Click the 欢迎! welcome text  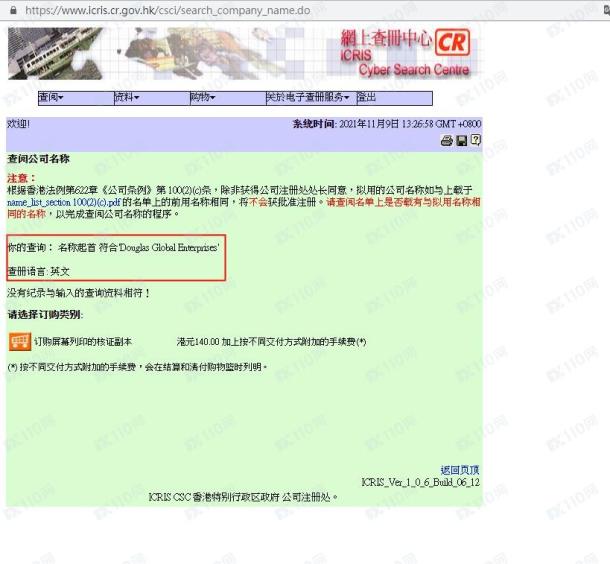pyautogui.click(x=18, y=124)
